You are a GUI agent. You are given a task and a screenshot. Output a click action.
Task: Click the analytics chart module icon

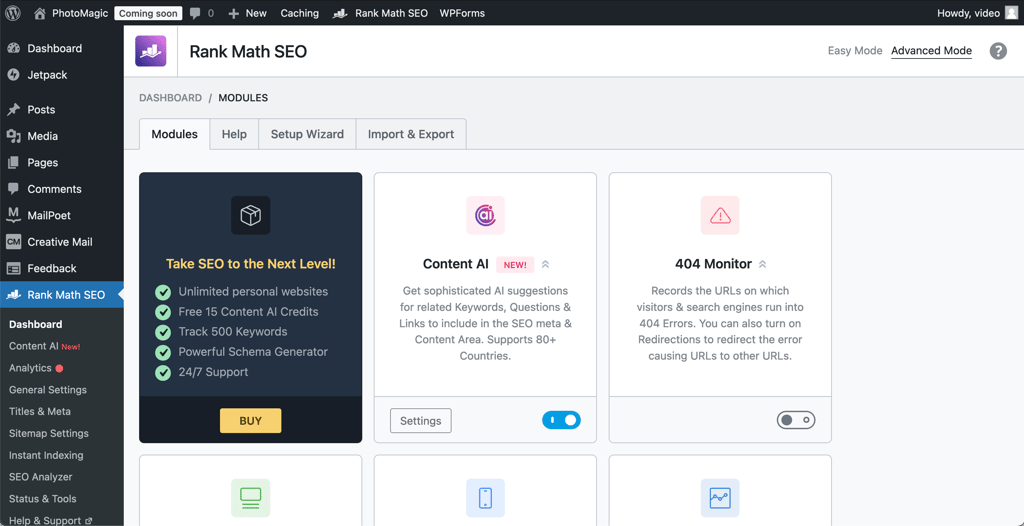coord(720,498)
